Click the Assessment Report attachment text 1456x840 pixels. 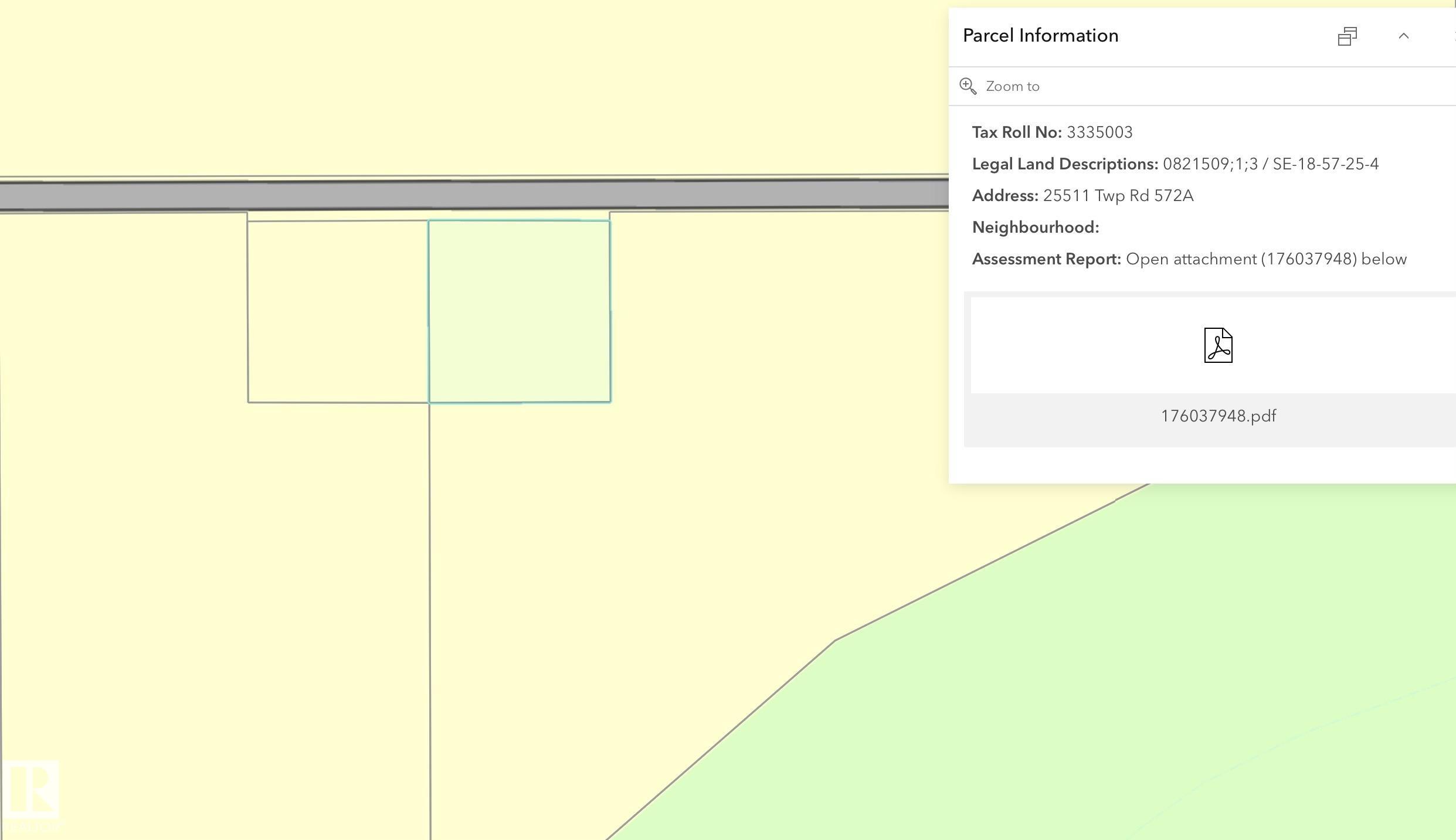[1265, 259]
